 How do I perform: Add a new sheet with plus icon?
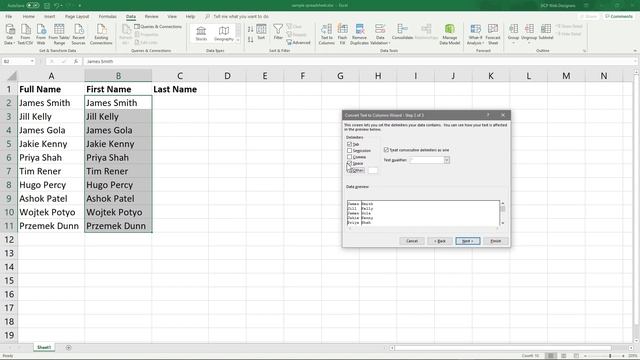69,348
